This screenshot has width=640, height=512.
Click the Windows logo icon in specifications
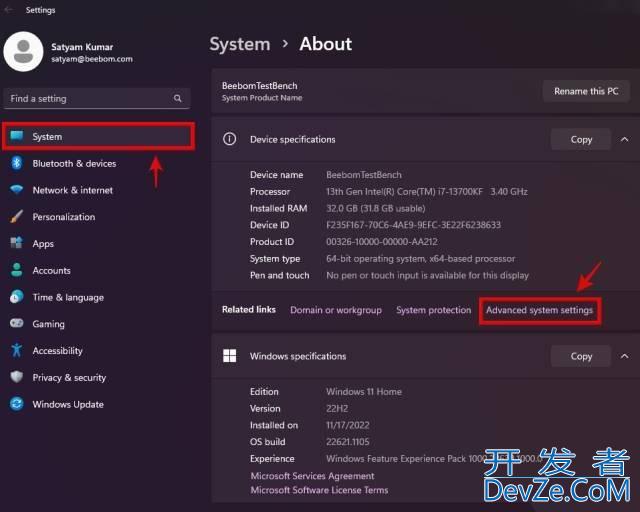pos(229,356)
